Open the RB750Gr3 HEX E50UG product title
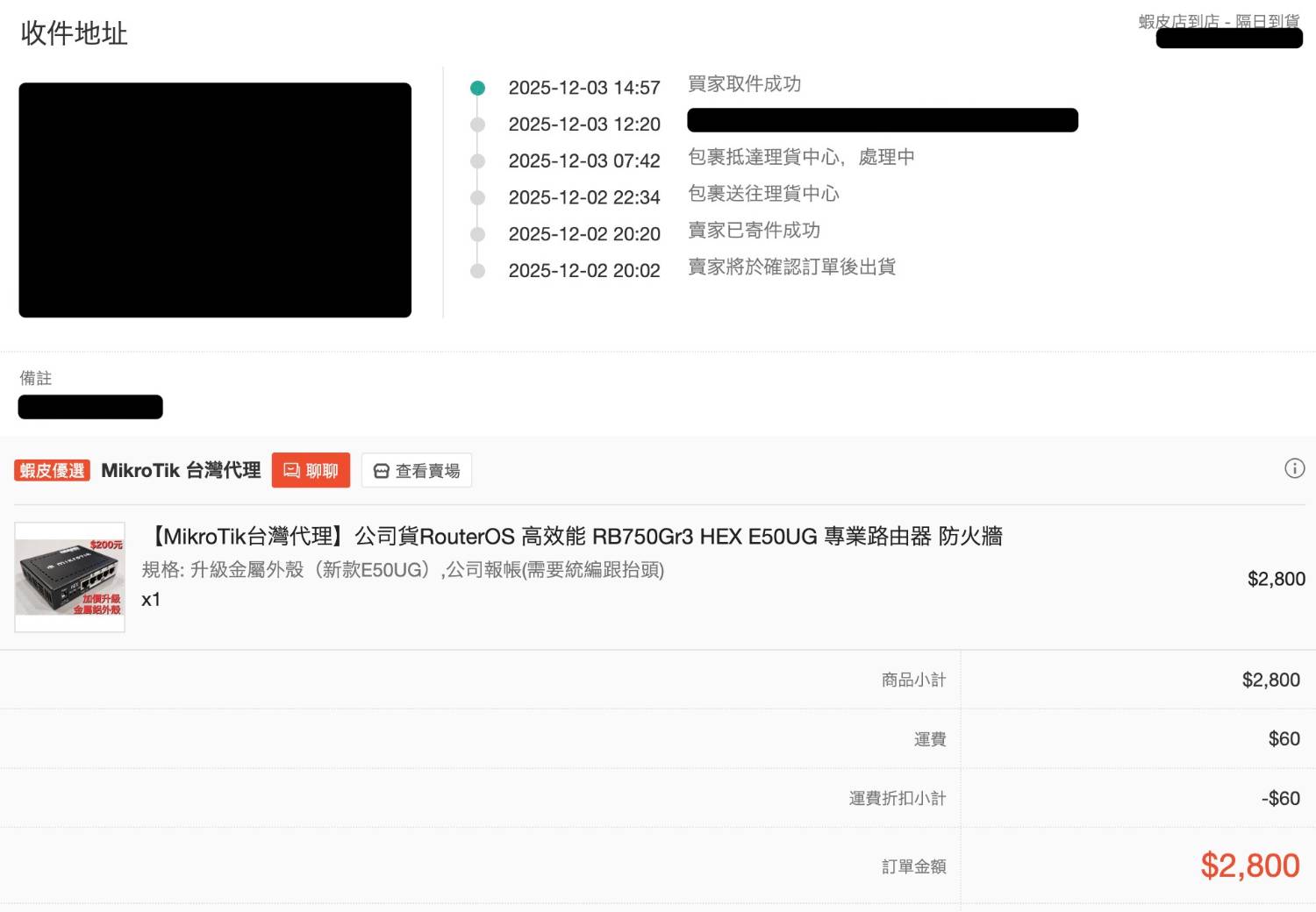1316x912 pixels. [576, 536]
